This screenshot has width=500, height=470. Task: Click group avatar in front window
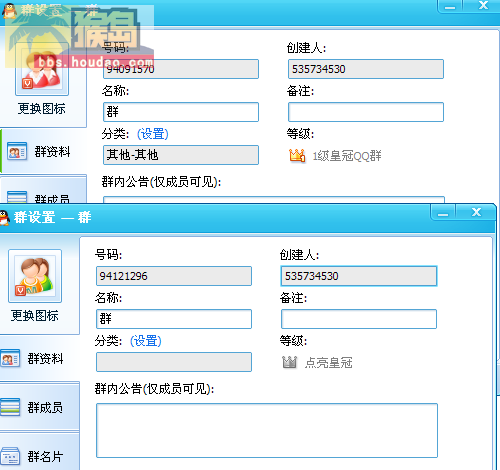[35, 276]
